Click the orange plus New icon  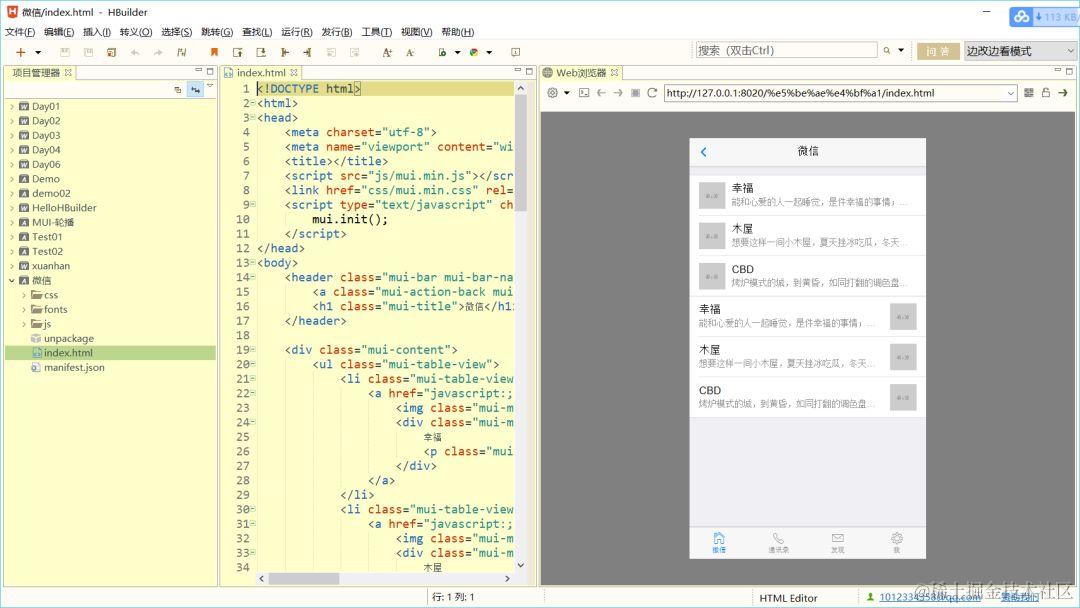(21, 52)
